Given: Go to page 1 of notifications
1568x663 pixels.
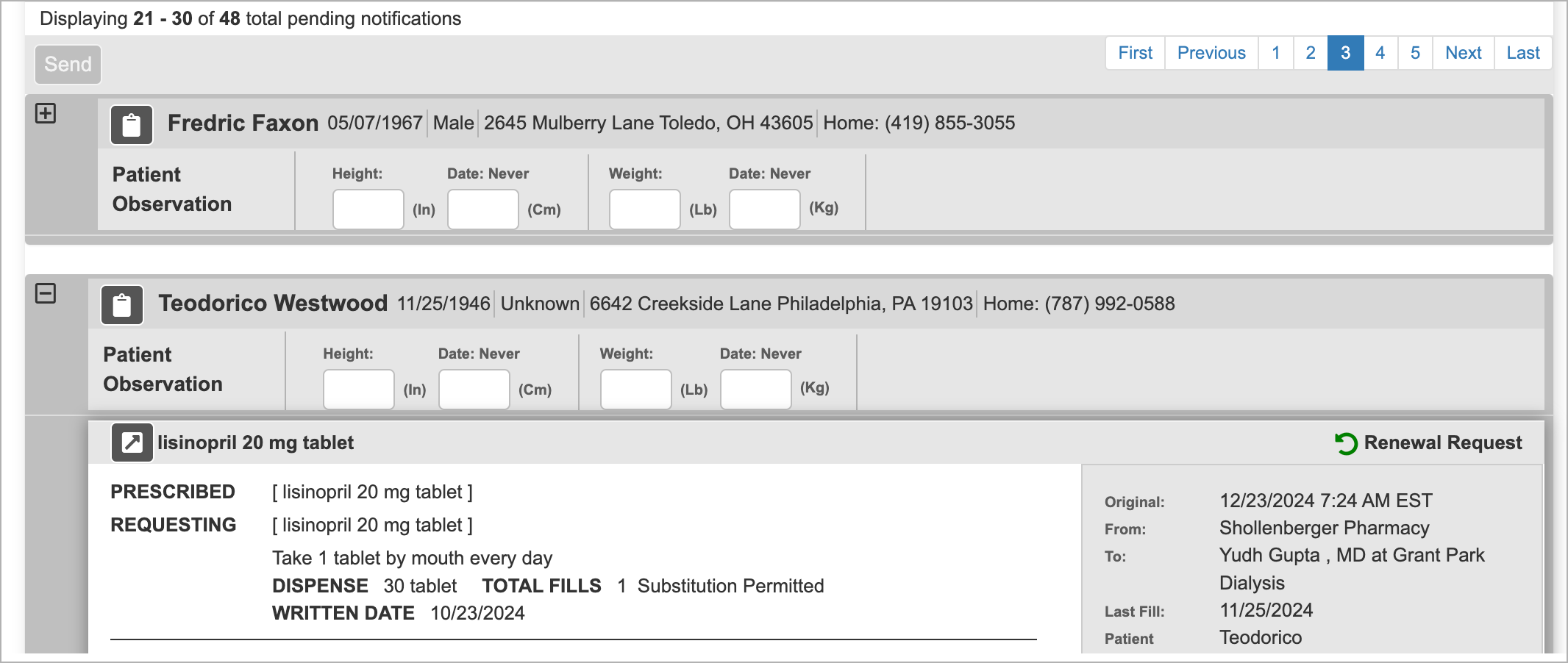Looking at the screenshot, I should pyautogui.click(x=1276, y=53).
